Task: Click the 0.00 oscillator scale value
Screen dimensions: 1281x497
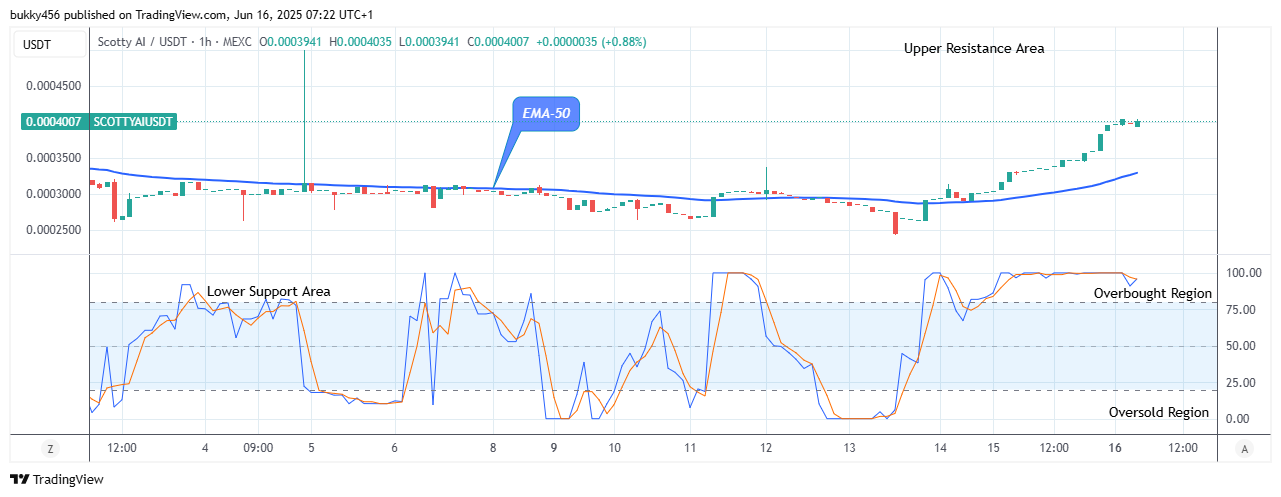Action: pos(1239,419)
